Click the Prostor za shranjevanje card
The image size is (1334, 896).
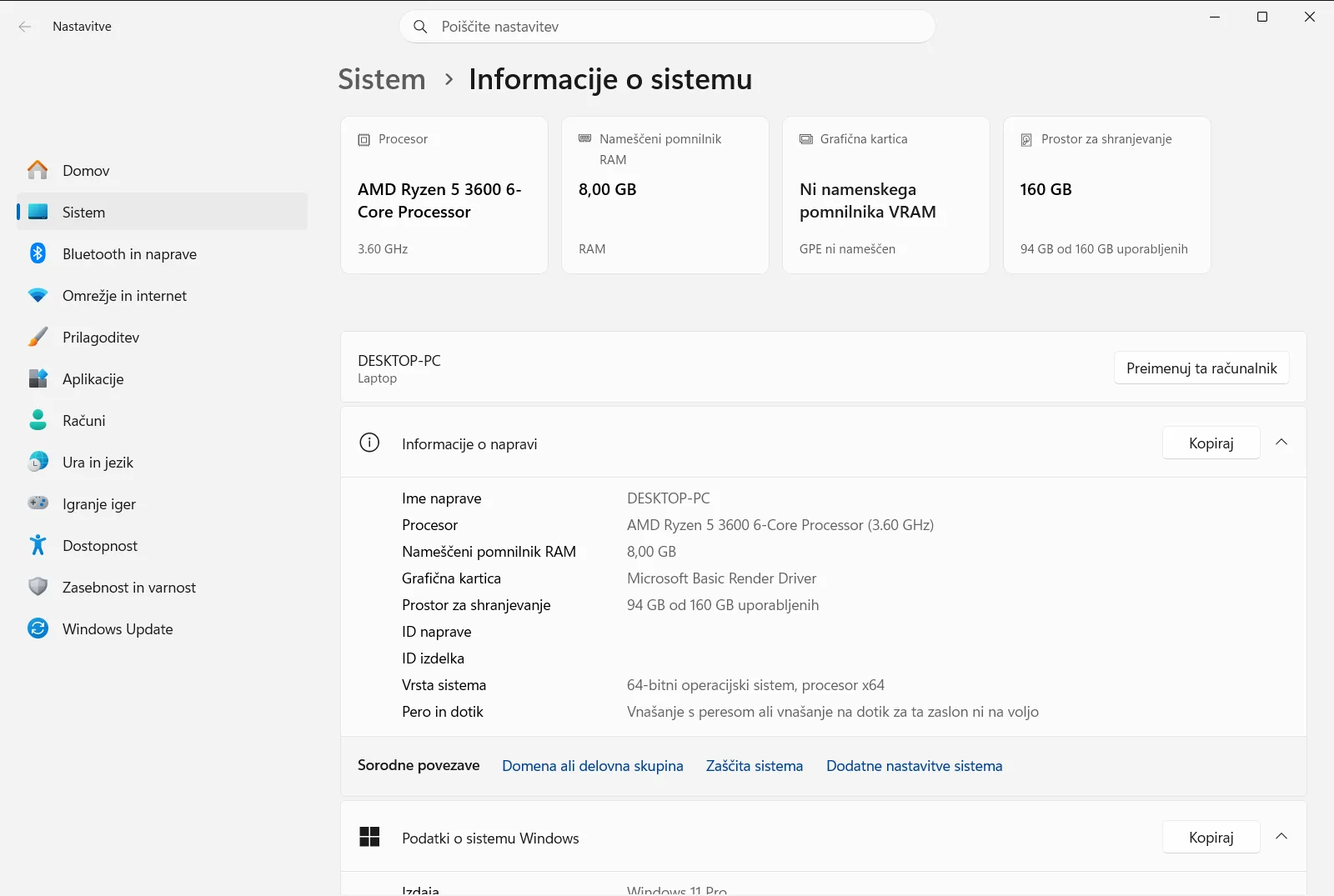[1107, 195]
